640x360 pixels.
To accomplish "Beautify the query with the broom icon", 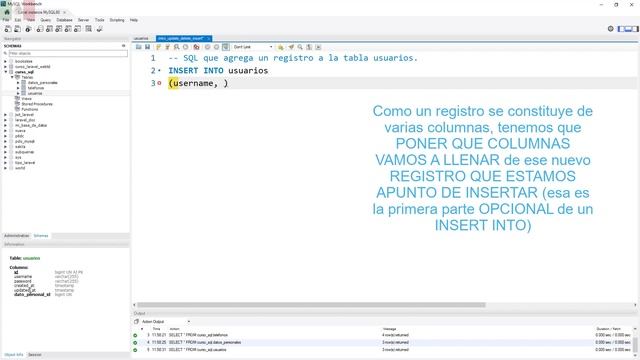I will pyautogui.click(x=291, y=47).
